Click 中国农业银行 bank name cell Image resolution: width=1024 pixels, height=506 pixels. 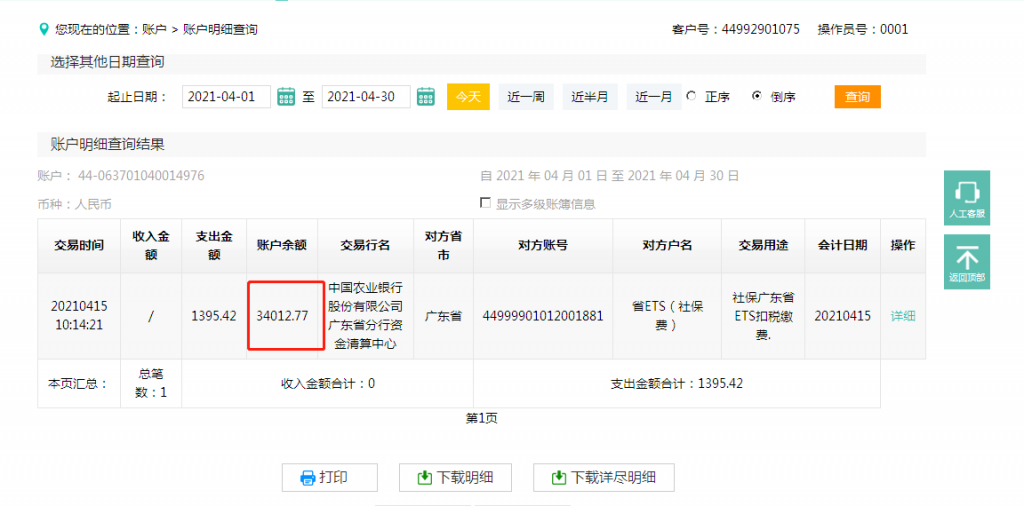click(366, 316)
